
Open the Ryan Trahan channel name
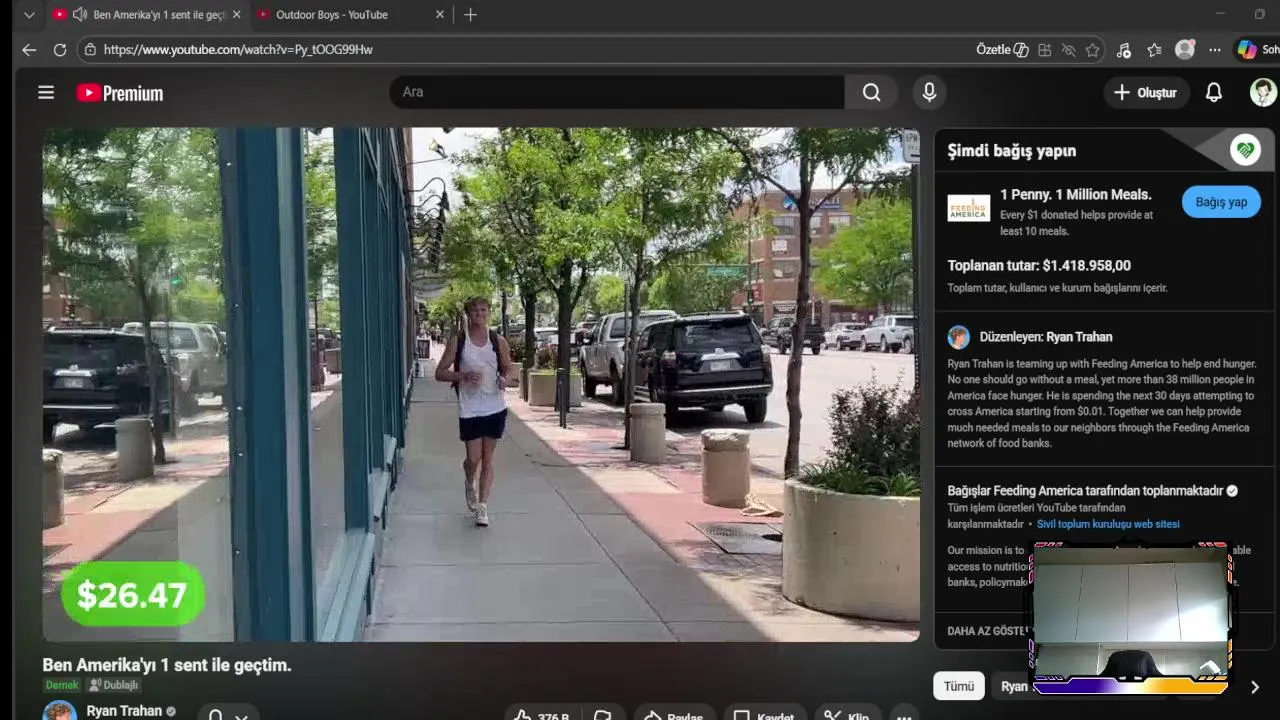[124, 711]
